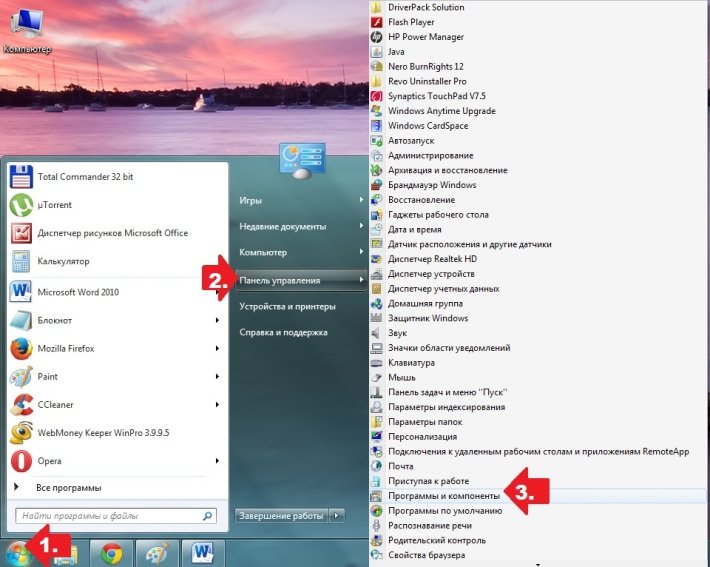Viewport: 710px width, 567px height.
Task: Expand Компьютер submenu arrow
Action: click(361, 251)
